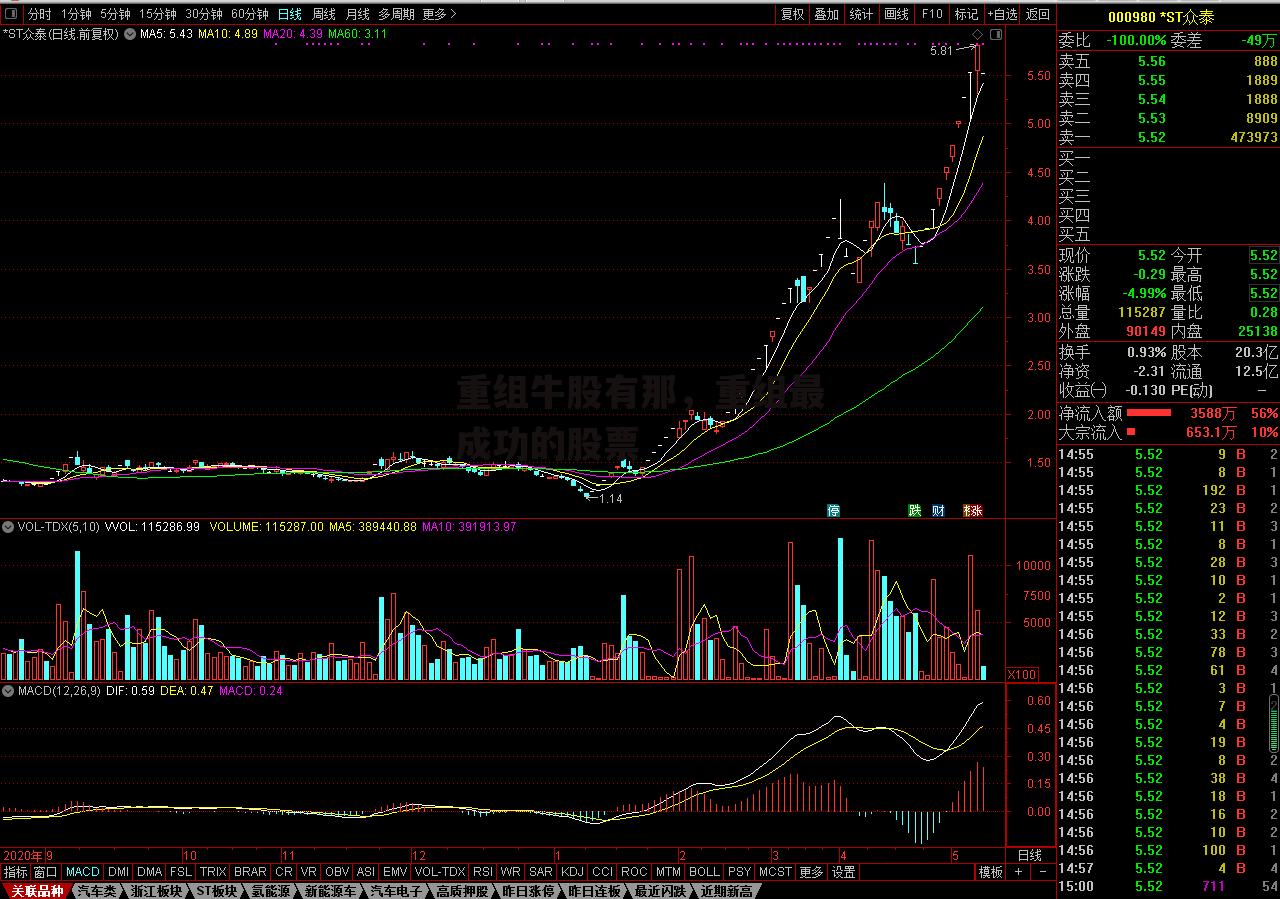
Task: Open the 昨日涨停 tab
Action: point(528,891)
